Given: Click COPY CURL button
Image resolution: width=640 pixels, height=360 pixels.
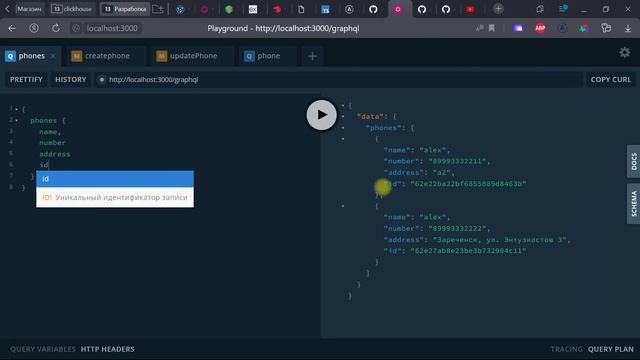Looking at the screenshot, I should pyautogui.click(x=611, y=80).
